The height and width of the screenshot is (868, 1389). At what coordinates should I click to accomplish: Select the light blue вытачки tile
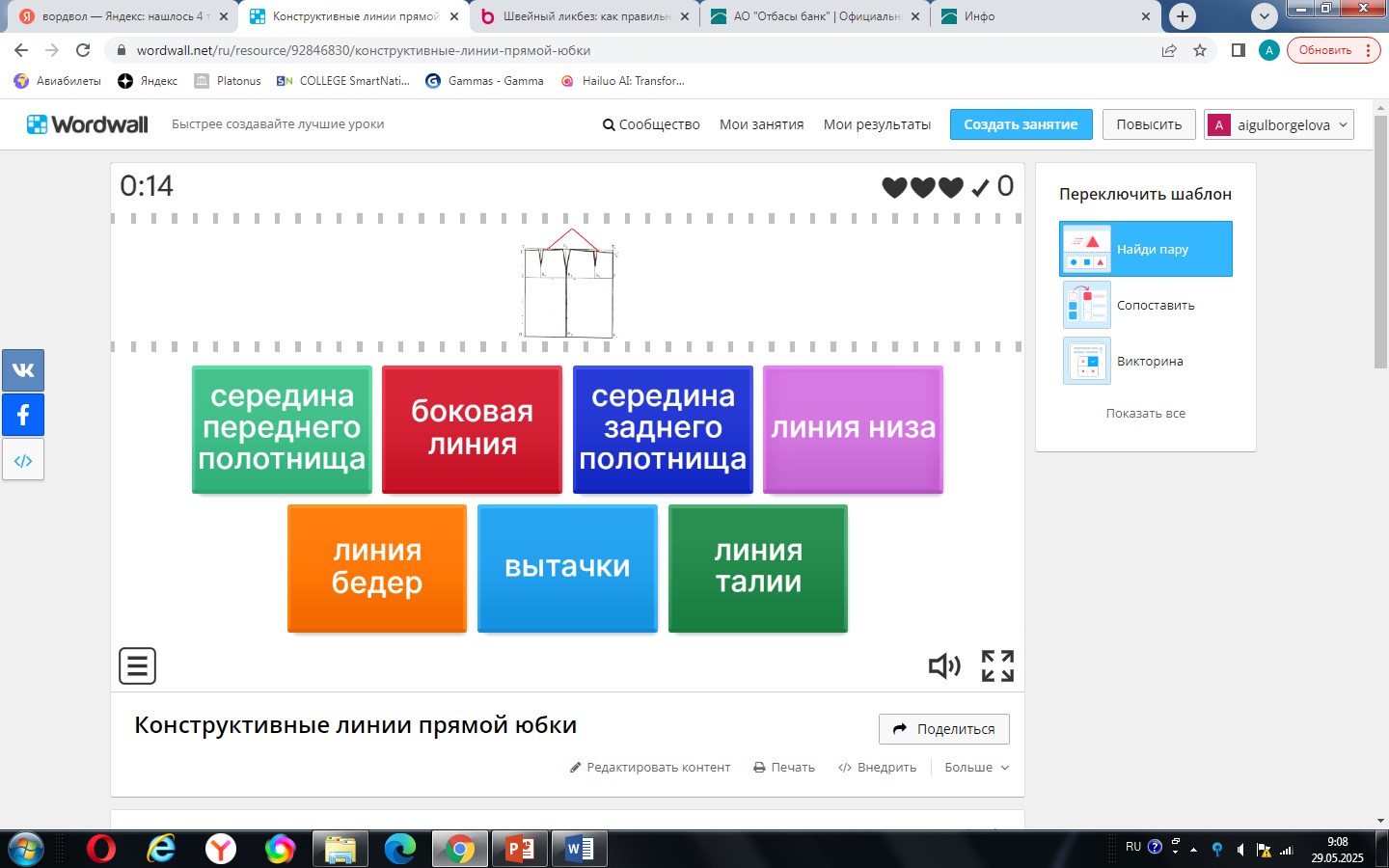(567, 569)
